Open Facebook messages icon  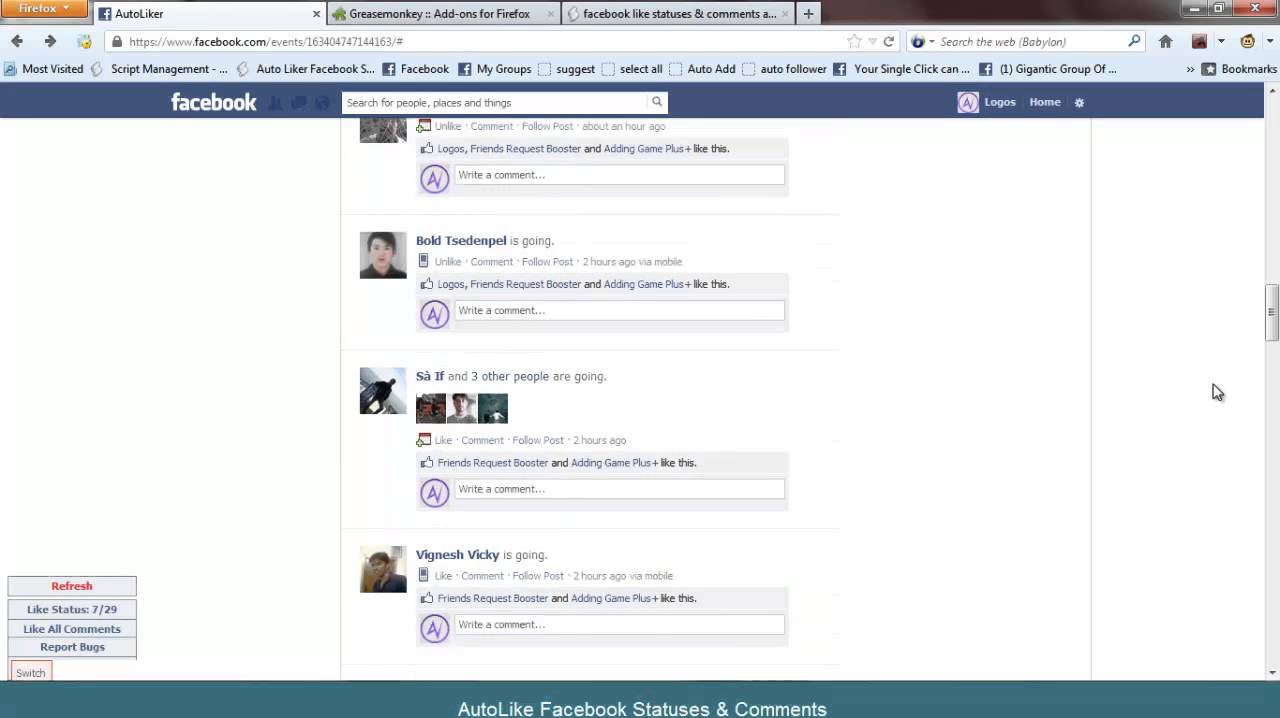tap(299, 103)
